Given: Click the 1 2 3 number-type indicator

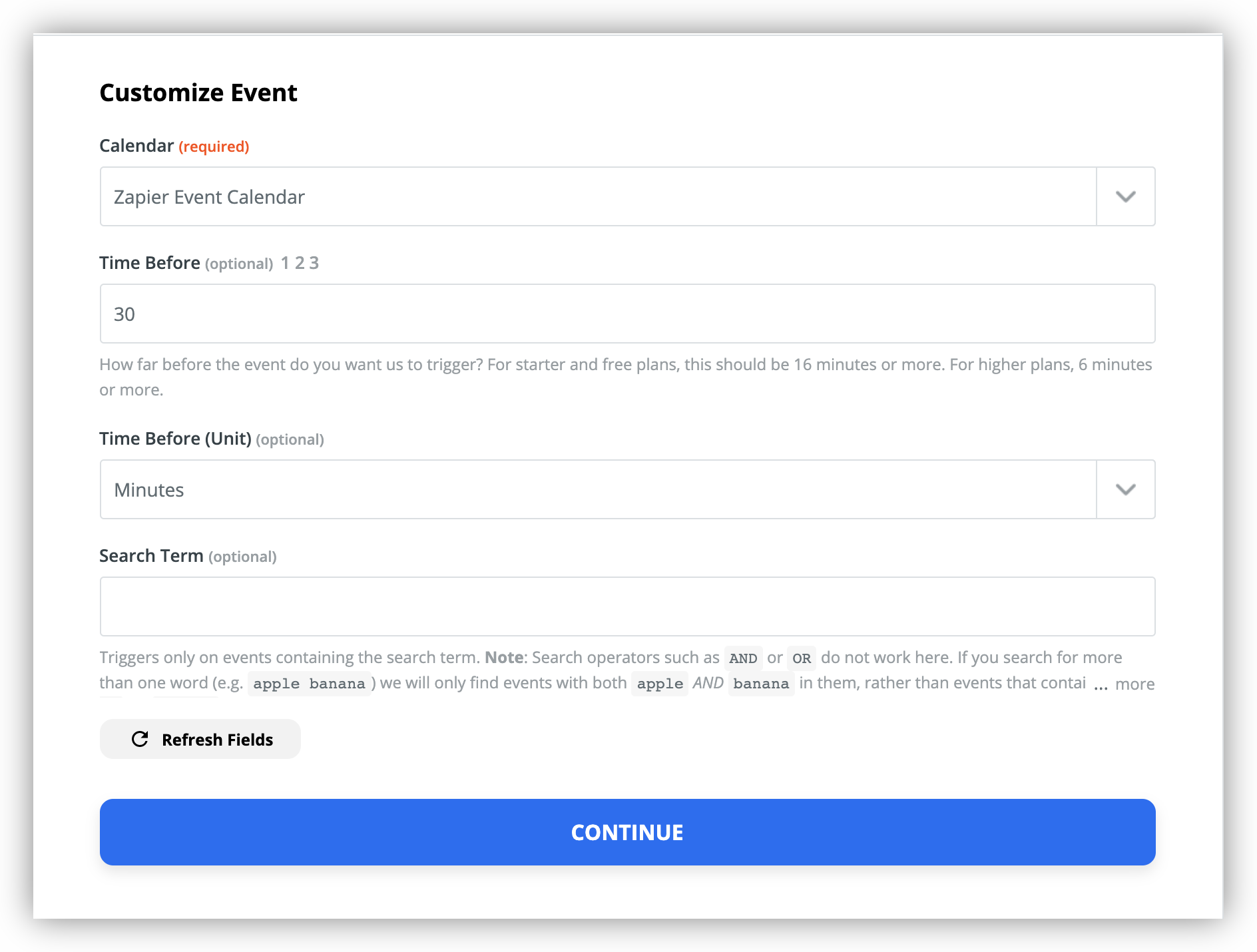Looking at the screenshot, I should tap(300, 263).
